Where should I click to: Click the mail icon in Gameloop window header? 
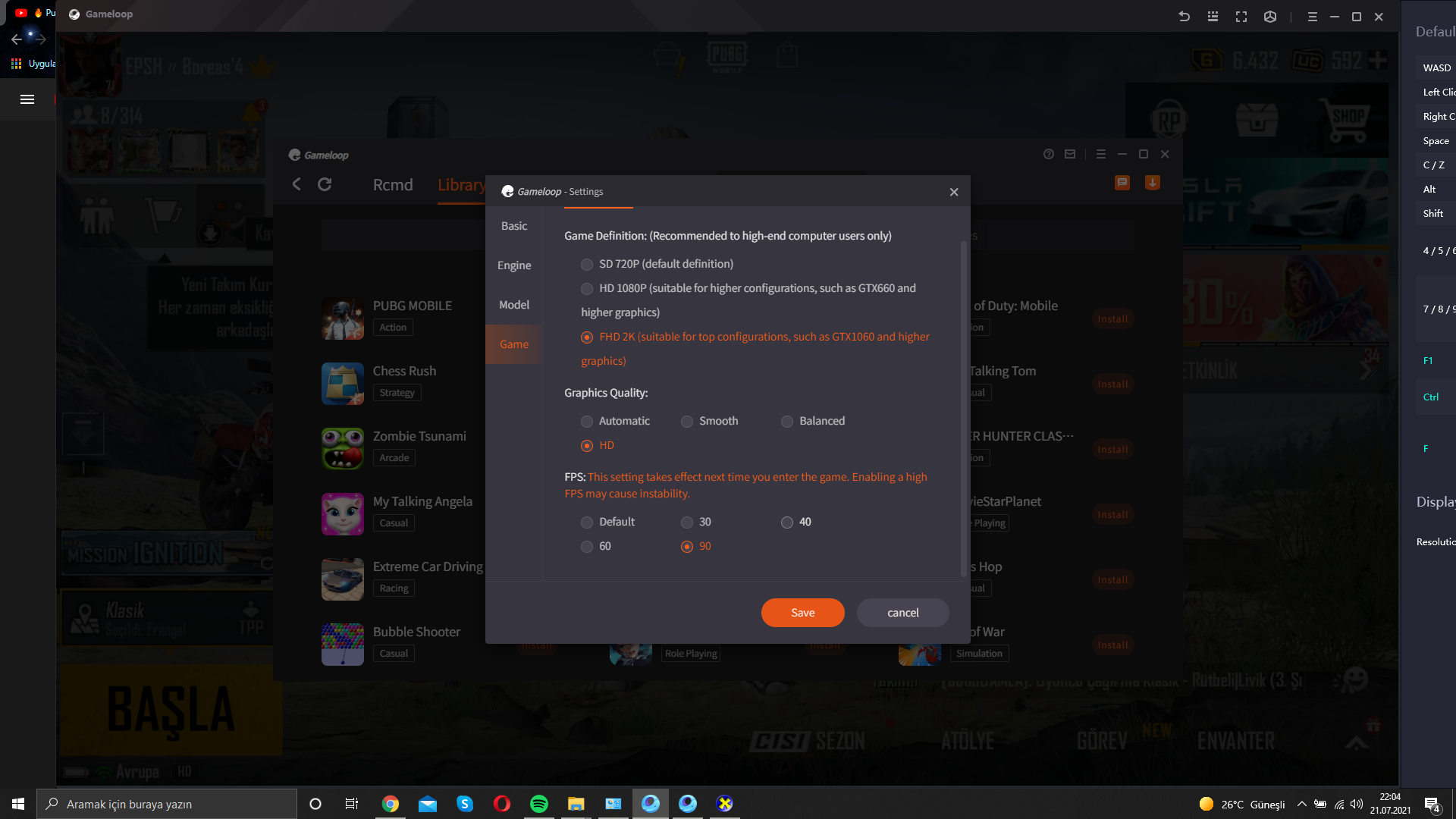(1070, 154)
